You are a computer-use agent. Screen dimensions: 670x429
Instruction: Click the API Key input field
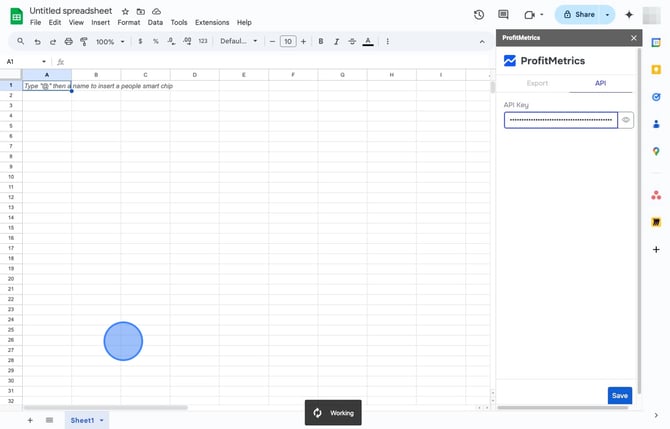561,120
